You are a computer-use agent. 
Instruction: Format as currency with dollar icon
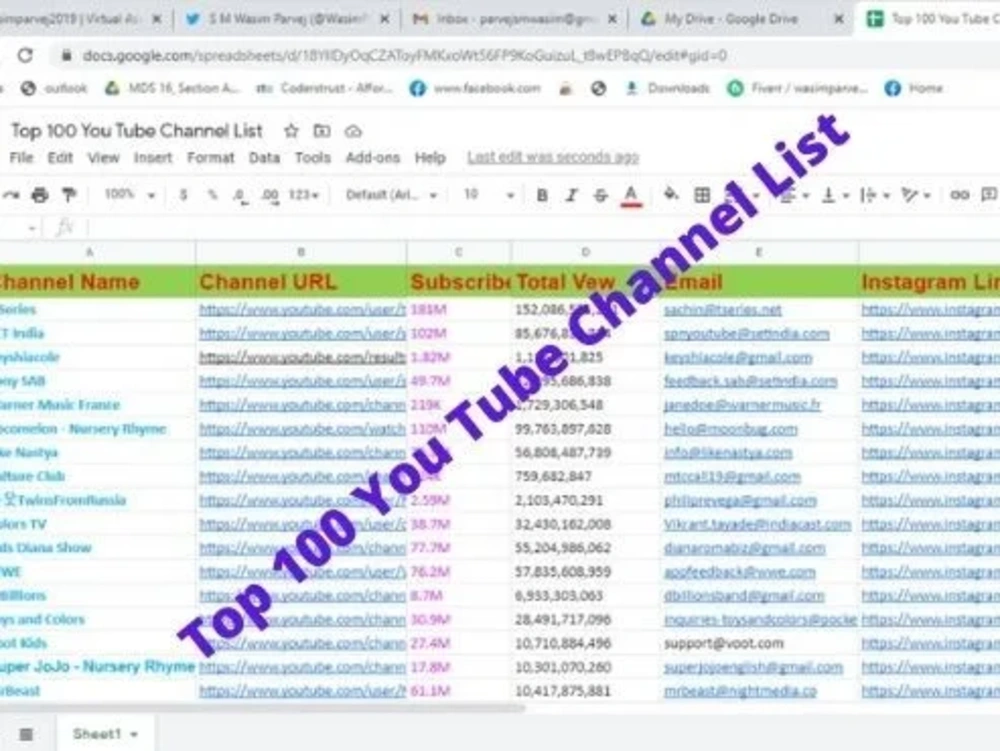pos(184,195)
